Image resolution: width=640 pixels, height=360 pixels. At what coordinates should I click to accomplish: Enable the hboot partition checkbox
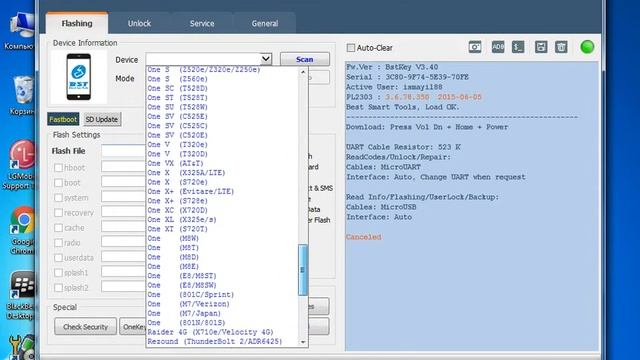tap(58, 168)
